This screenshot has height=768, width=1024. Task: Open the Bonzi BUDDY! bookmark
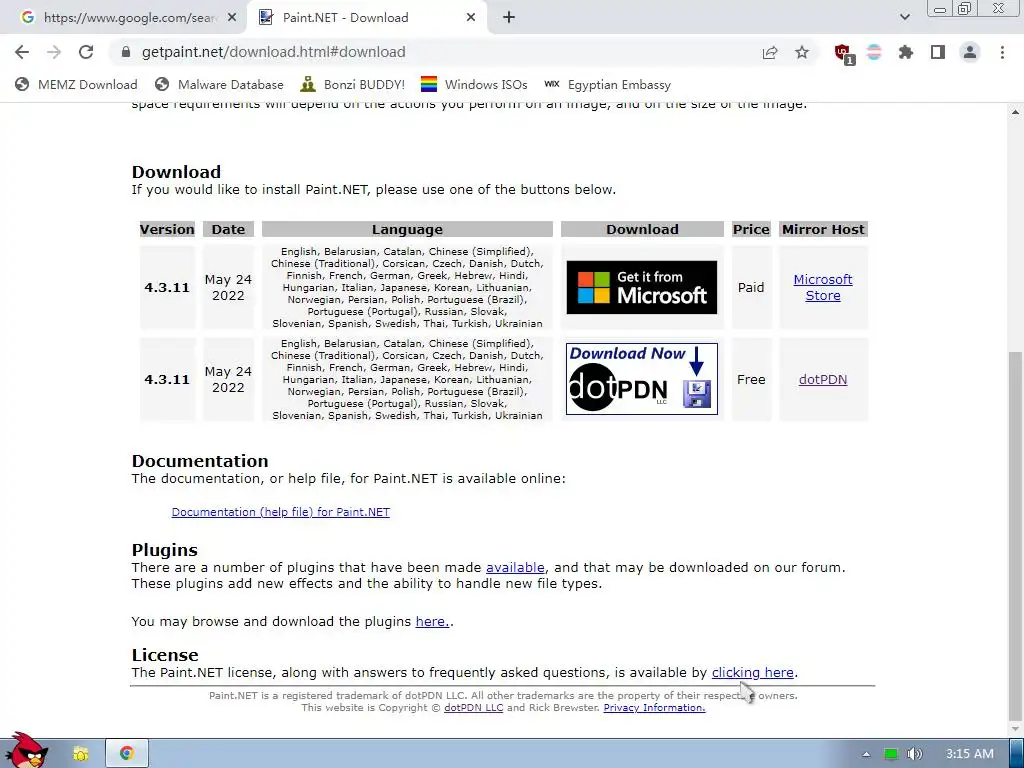click(353, 85)
